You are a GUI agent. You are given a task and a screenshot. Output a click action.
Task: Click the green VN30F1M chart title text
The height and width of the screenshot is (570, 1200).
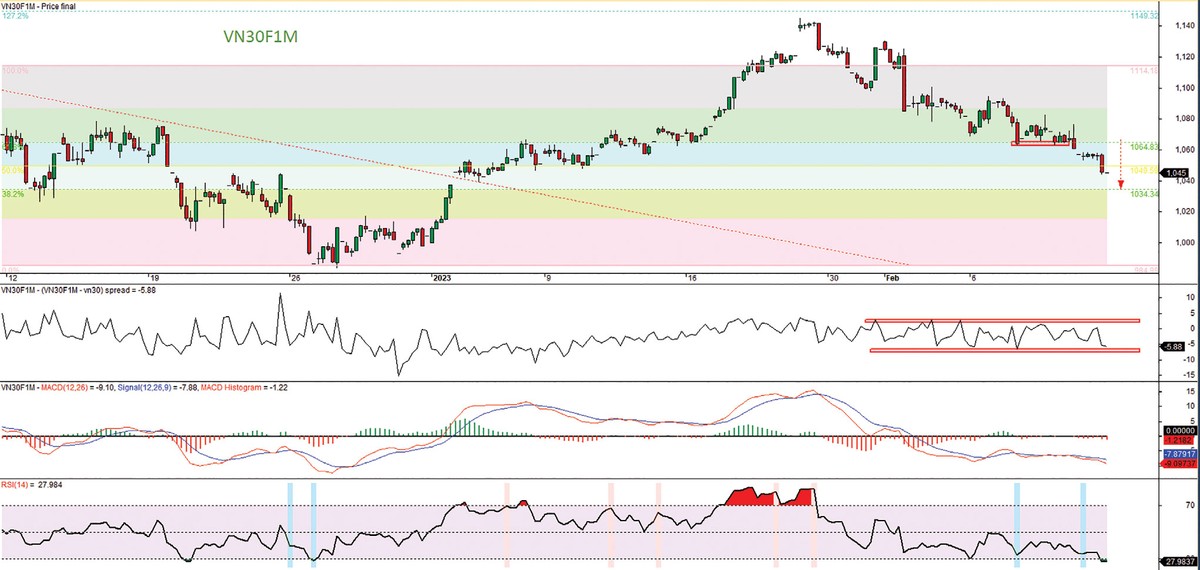coord(260,36)
